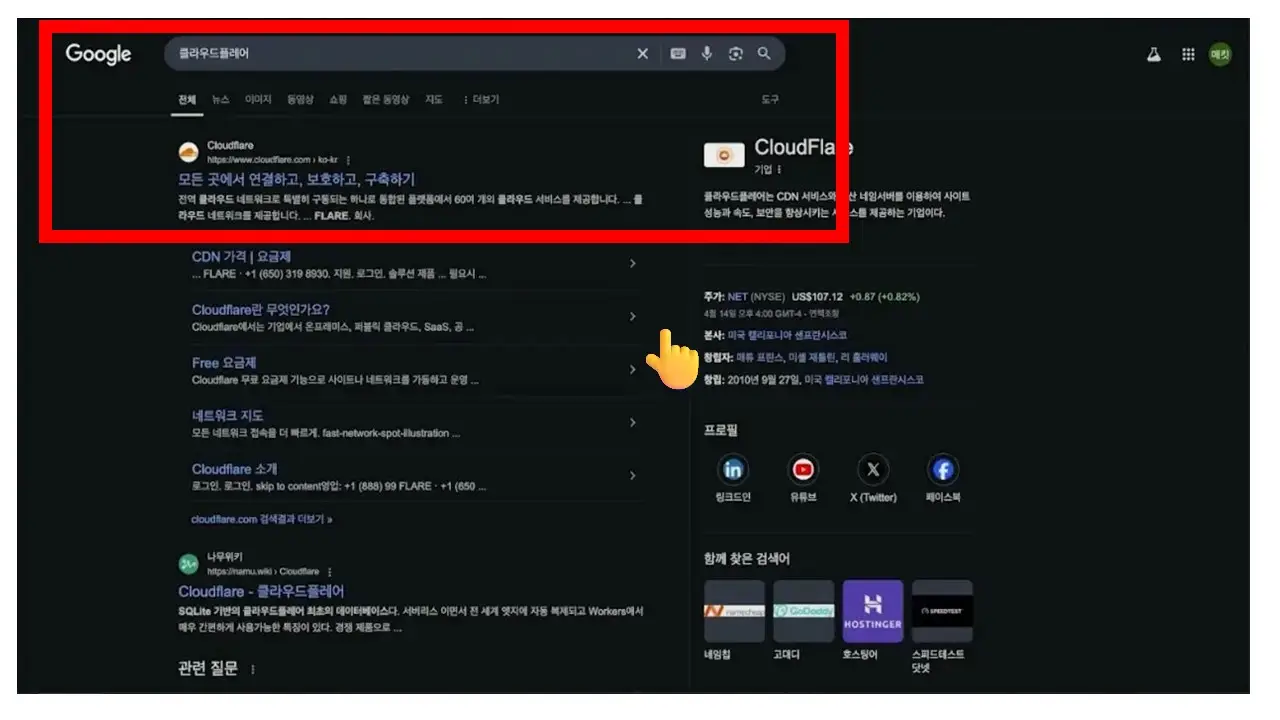Select the 전체 tab
This screenshot has width=1280, height=720.
coord(187,100)
